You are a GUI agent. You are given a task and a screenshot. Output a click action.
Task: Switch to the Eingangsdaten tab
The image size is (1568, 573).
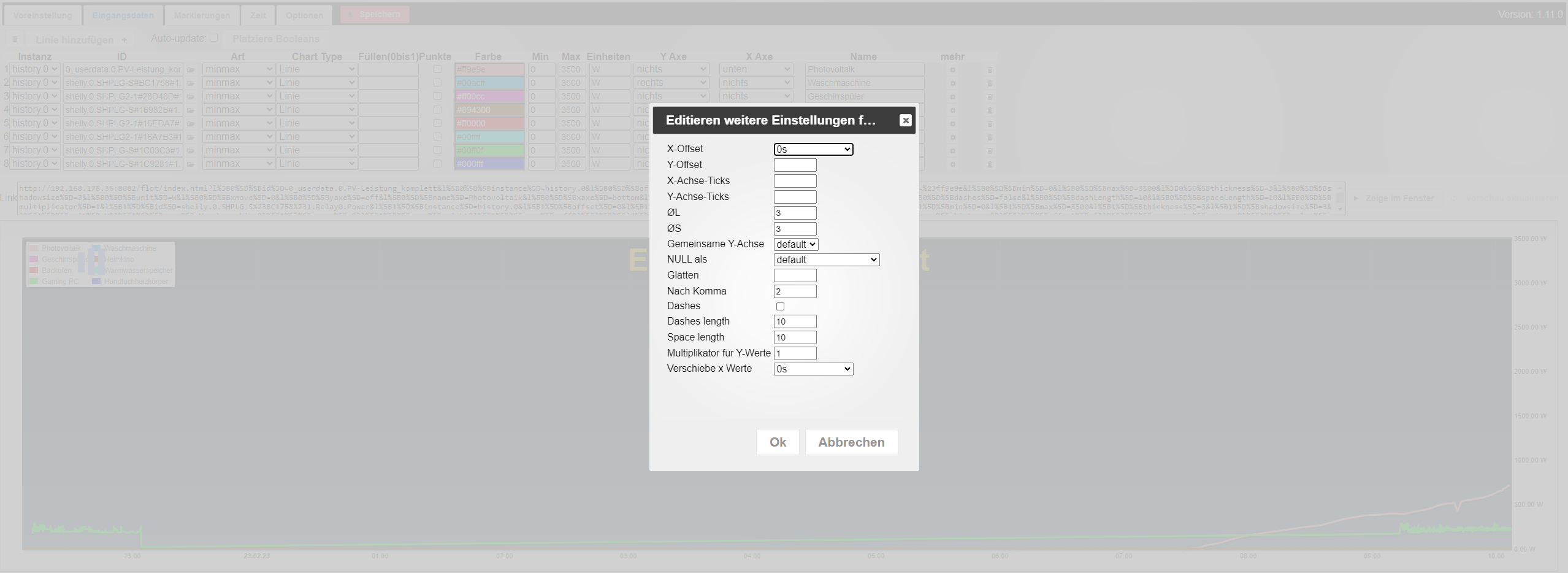(x=123, y=15)
